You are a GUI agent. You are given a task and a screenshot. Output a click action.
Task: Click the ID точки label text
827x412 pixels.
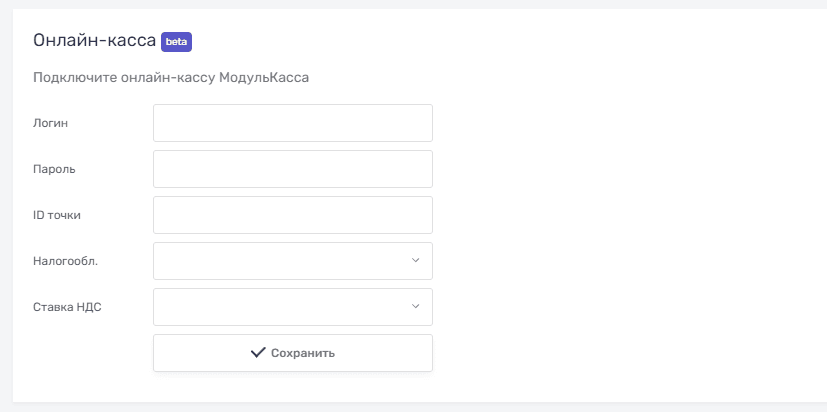click(x=57, y=215)
